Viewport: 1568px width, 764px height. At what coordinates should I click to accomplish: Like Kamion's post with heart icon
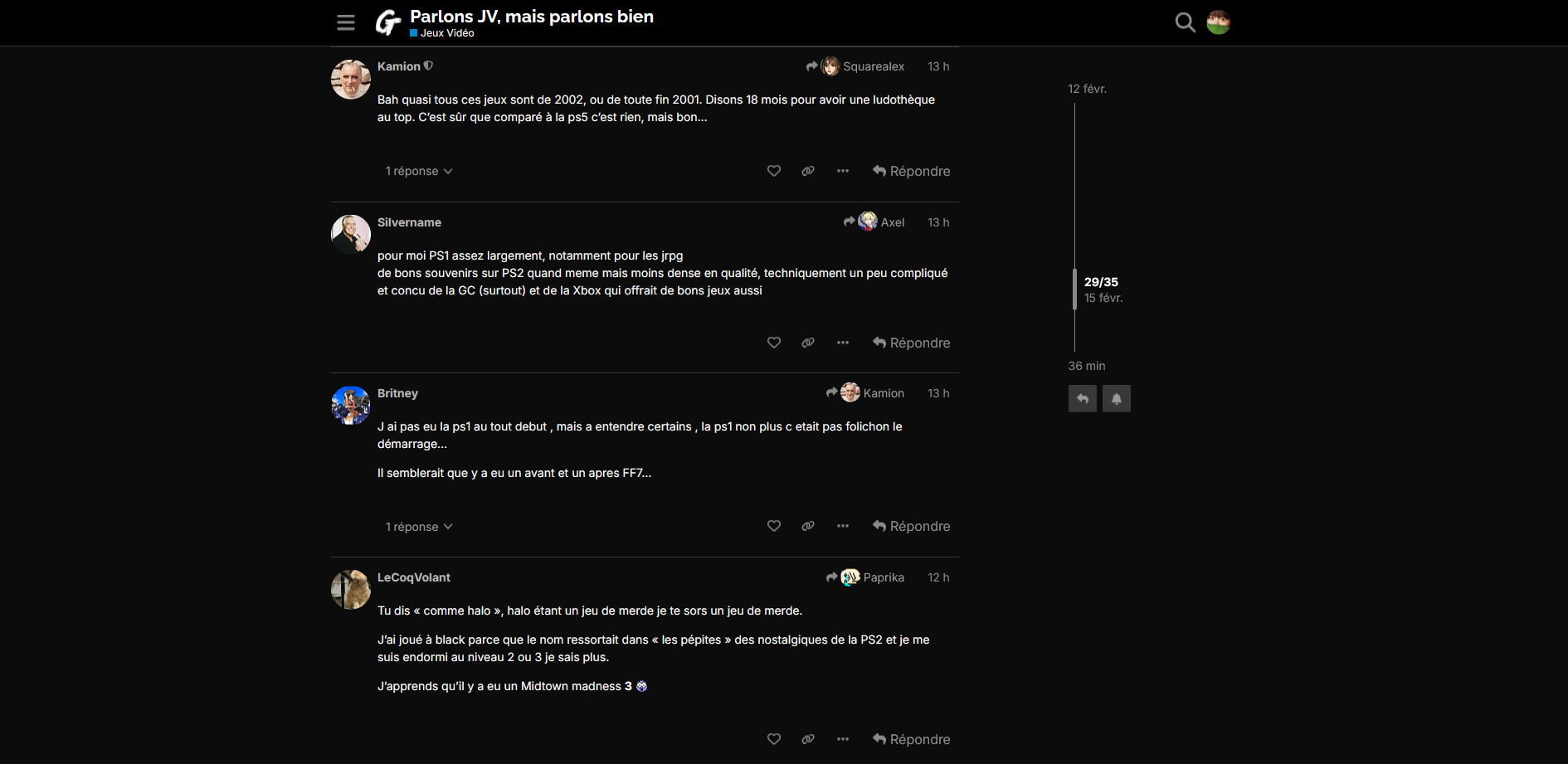click(x=774, y=171)
